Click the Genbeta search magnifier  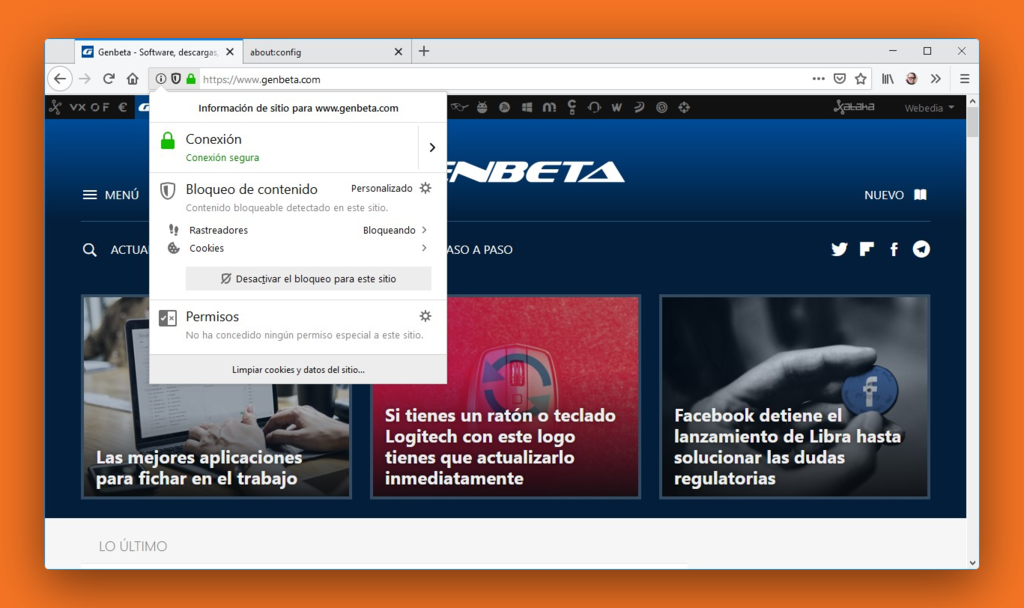pyautogui.click(x=89, y=249)
